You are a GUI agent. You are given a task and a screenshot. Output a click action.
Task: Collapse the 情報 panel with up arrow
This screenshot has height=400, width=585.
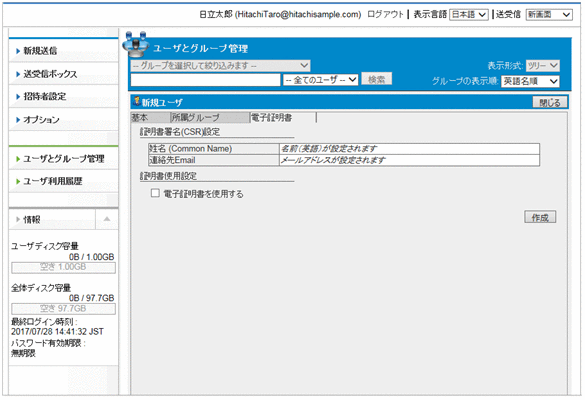(x=107, y=219)
